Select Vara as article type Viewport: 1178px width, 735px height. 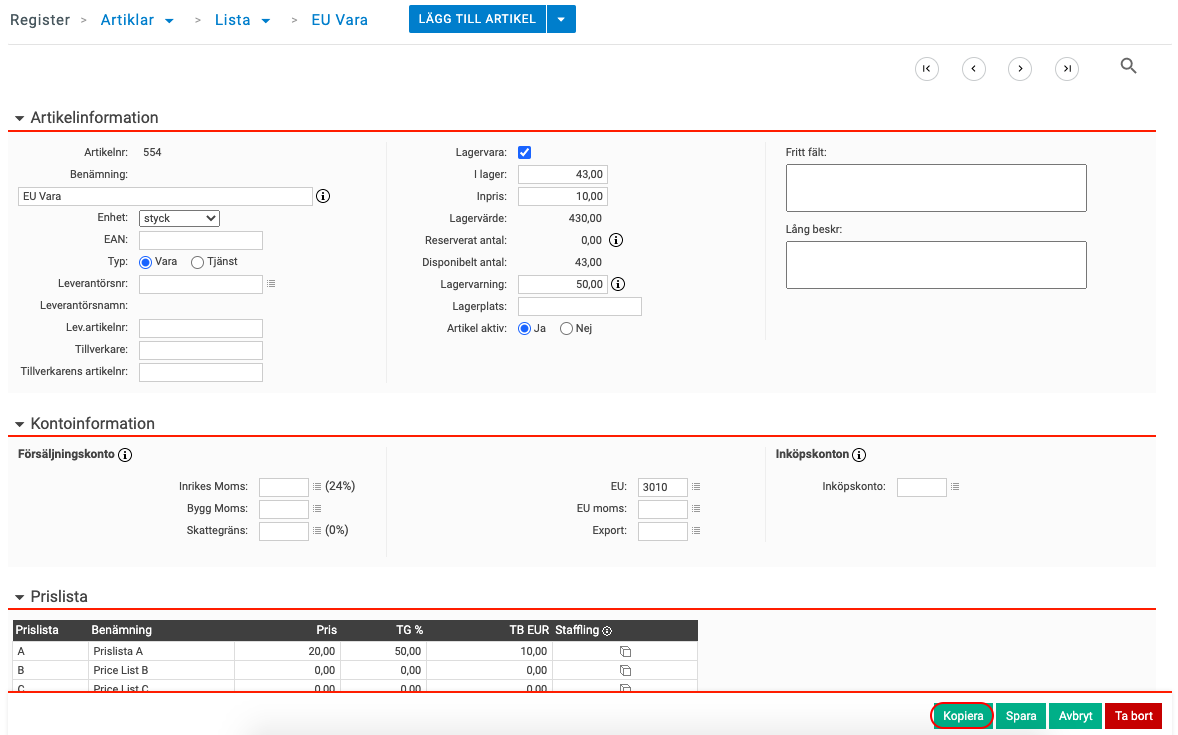point(146,262)
